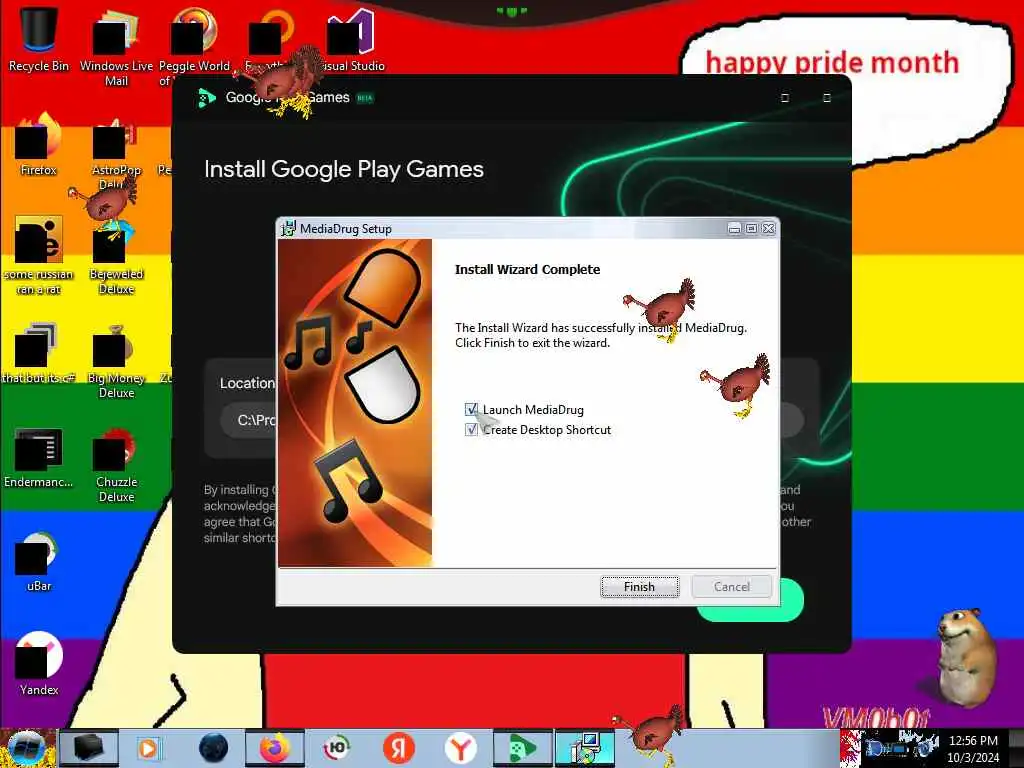Open the Yandex desktop icon
The image size is (1024, 768).
(39, 664)
